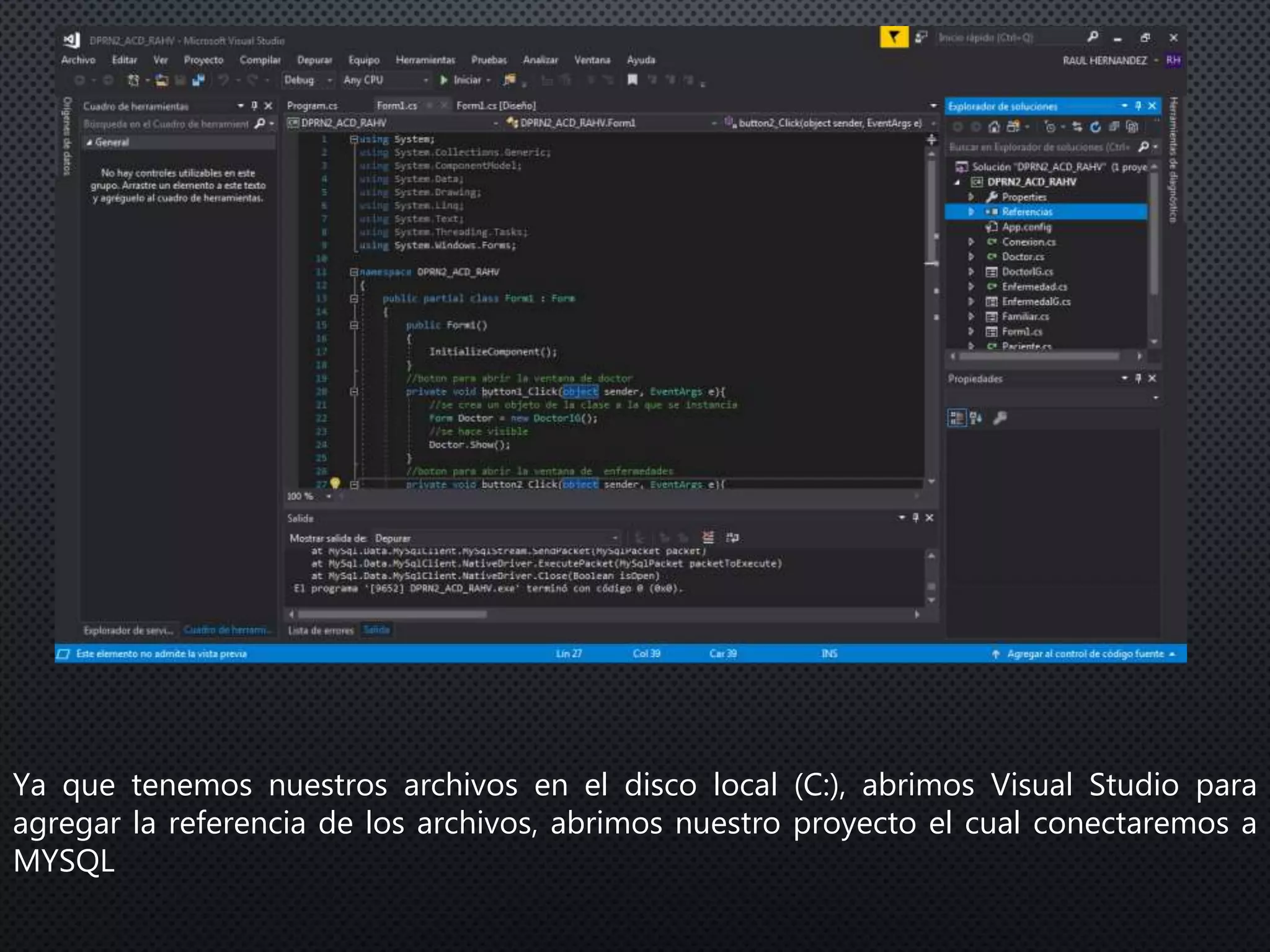
Task: Open the DPRN2_ACD_RAHV.Form1 class dropdown
Action: point(611,123)
